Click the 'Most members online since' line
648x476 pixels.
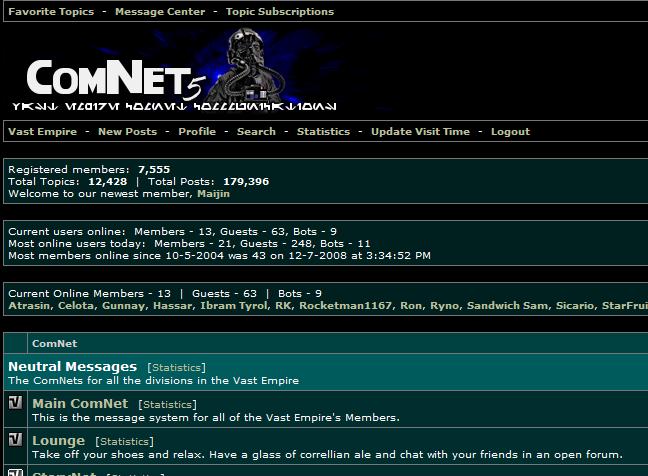pyautogui.click(x=219, y=255)
